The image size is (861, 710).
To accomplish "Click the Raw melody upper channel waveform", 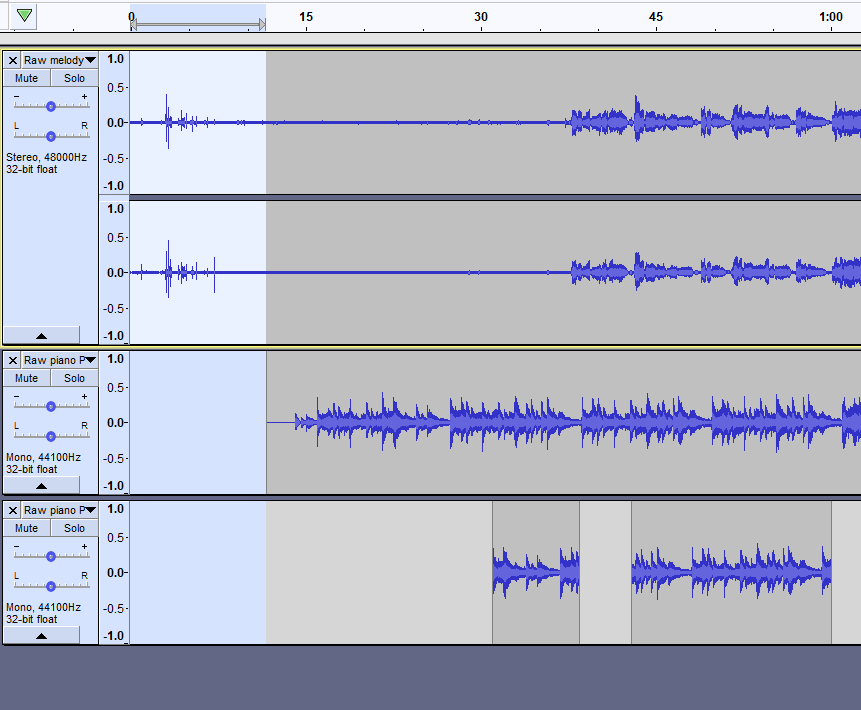I will (x=495, y=122).
